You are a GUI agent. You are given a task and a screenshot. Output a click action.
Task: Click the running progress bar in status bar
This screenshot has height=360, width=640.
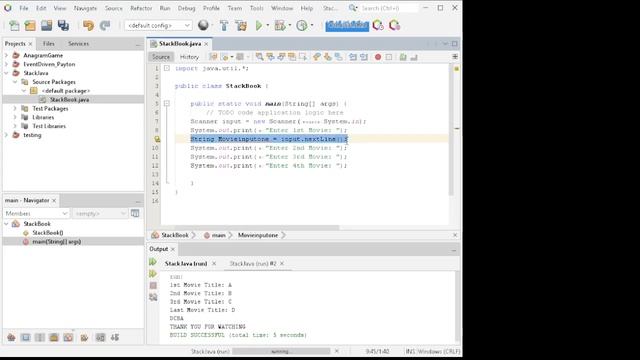tap(281, 351)
